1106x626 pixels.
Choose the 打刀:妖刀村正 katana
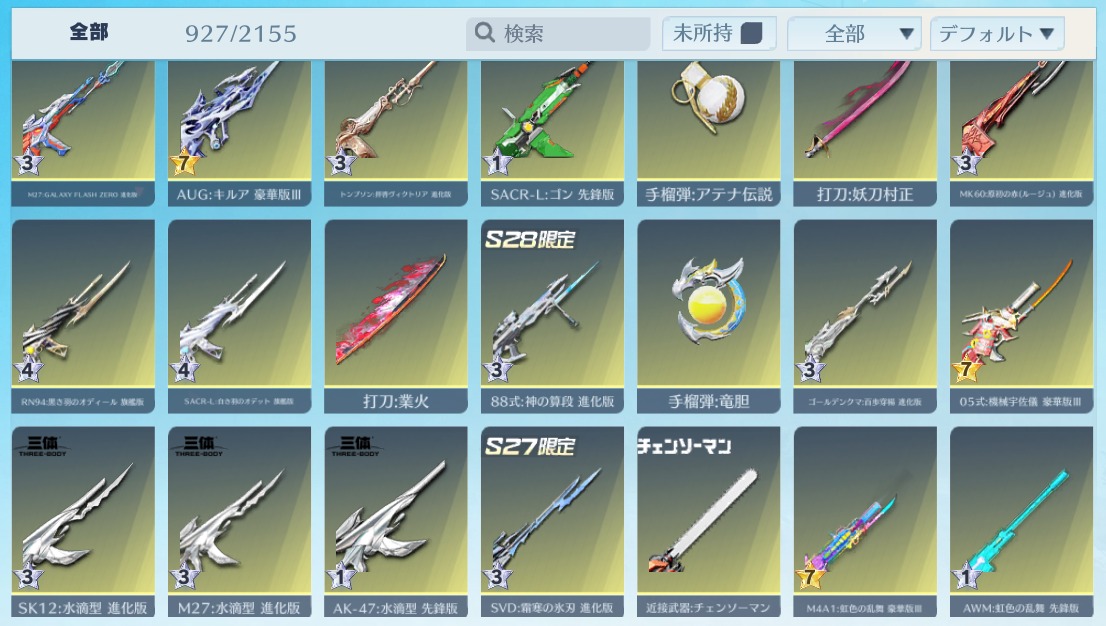[x=865, y=133]
